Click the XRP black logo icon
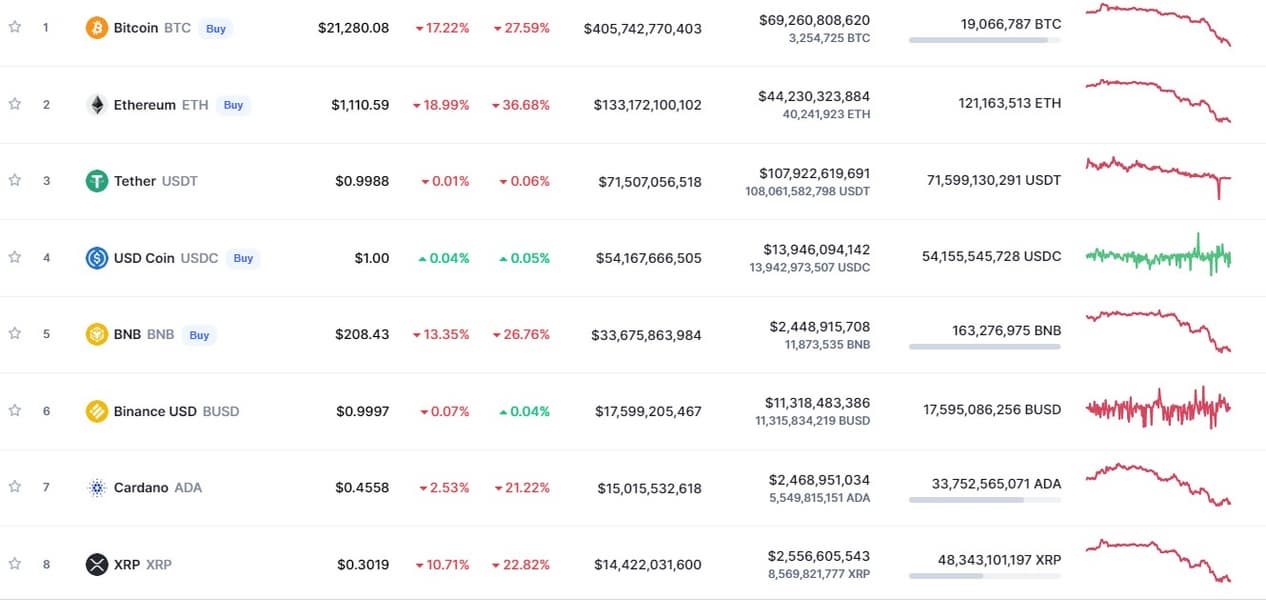The image size is (1266, 600). 97,564
